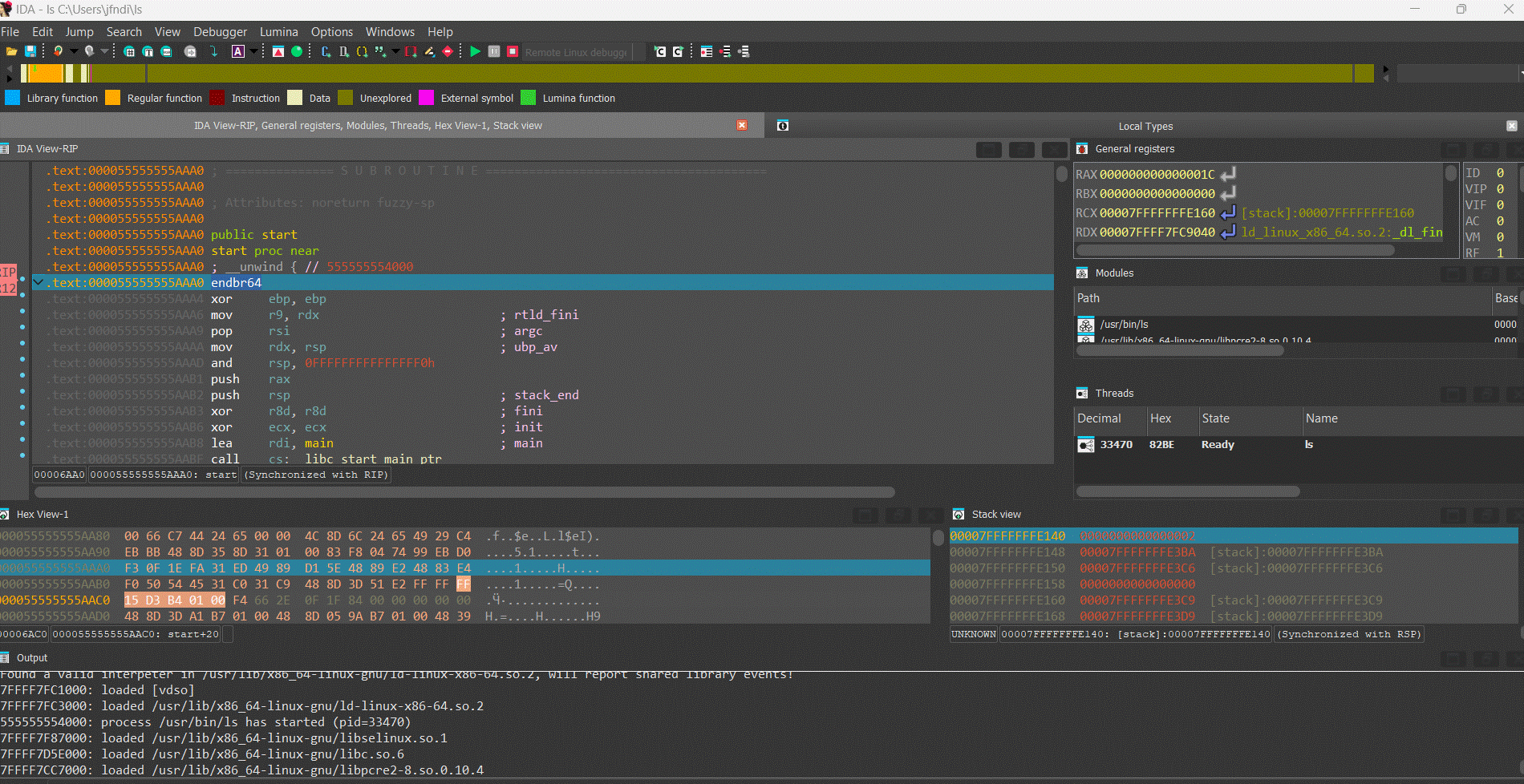The image size is (1524, 784).
Task: Click the purple 'A' text view icon
Action: (238, 51)
